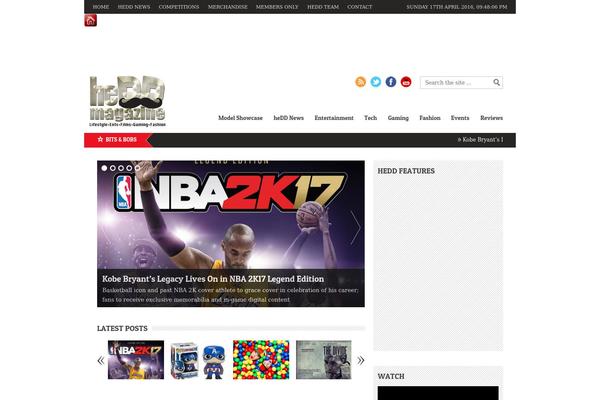Image resolution: width=600 pixels, height=400 pixels.
Task: Open Fashion category
Action: coord(430,118)
